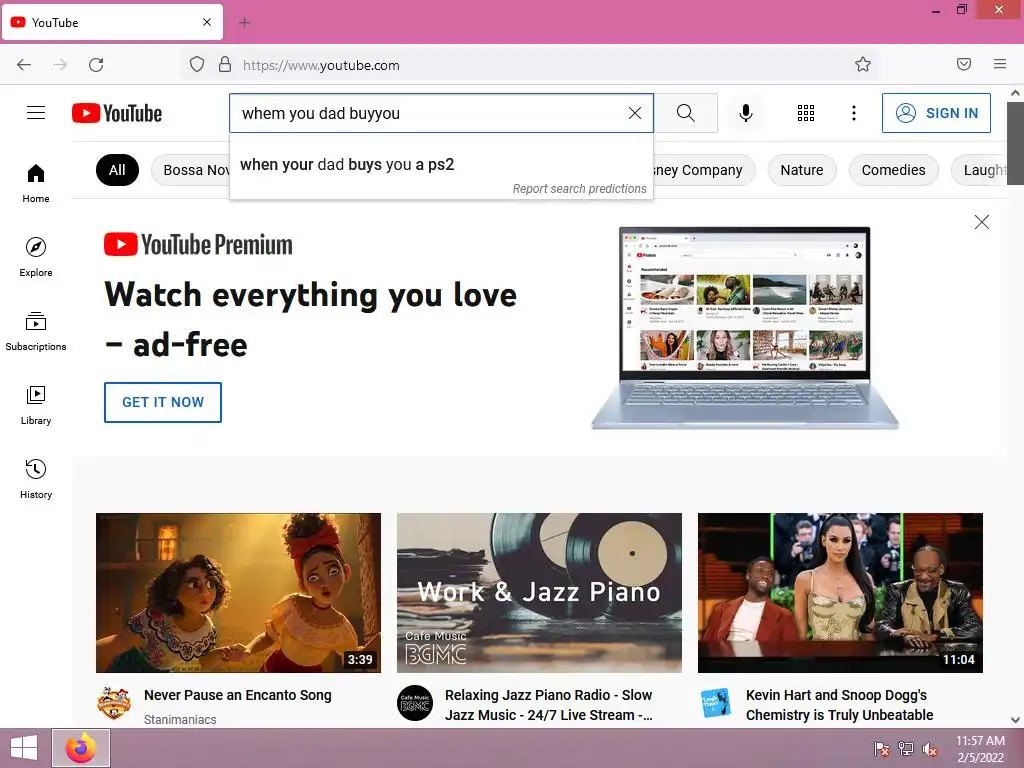
Task: Select the Disney Company filter chip
Action: (x=704, y=170)
